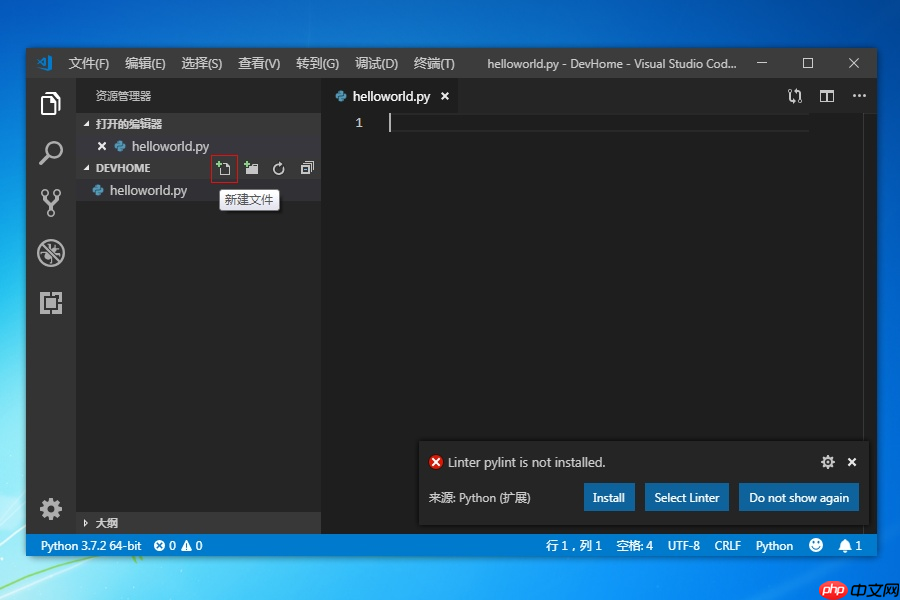Refresh the Explorer with the refresh icon
This screenshot has width=900, height=600.
[x=278, y=167]
